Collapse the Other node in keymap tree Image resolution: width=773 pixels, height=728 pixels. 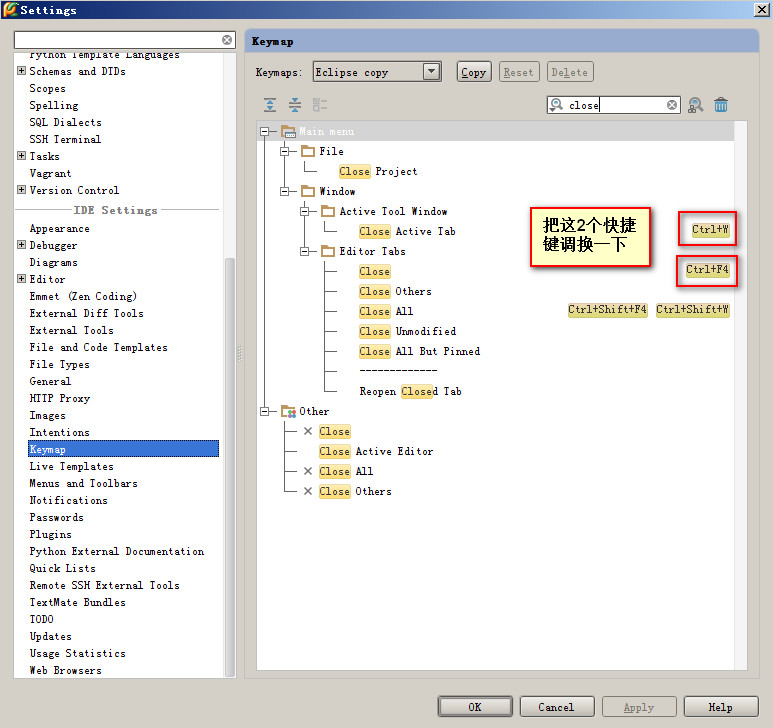tap(265, 411)
